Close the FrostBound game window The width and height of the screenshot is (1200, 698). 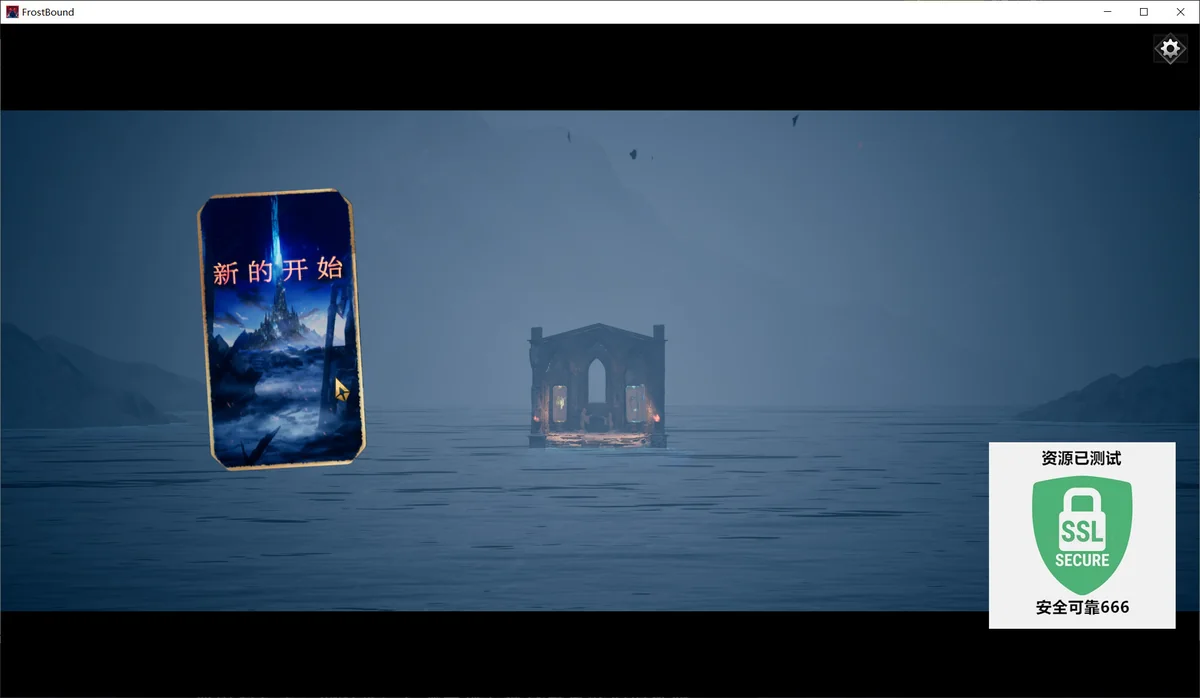click(1180, 12)
